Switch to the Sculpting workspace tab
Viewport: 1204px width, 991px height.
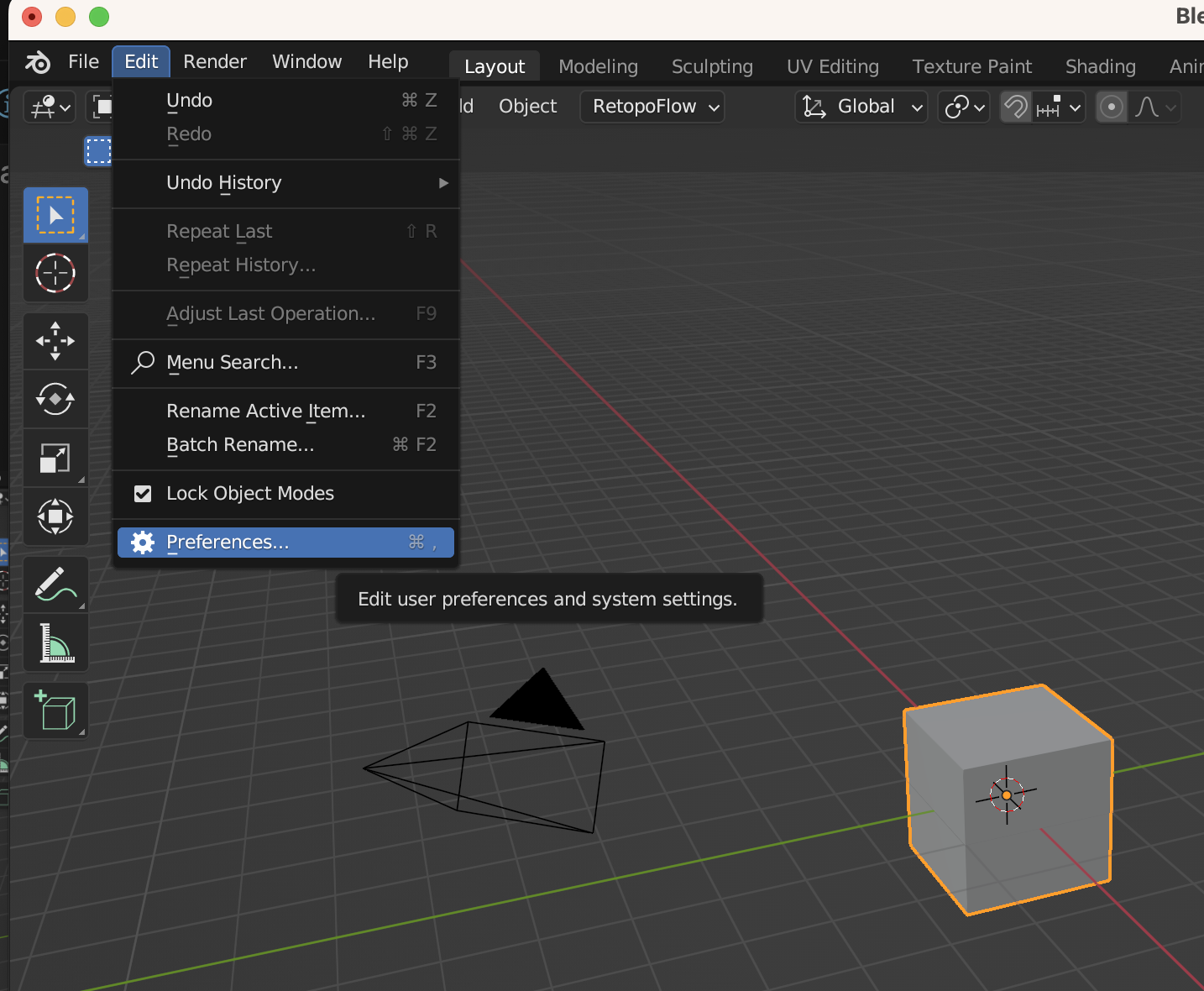click(x=711, y=66)
